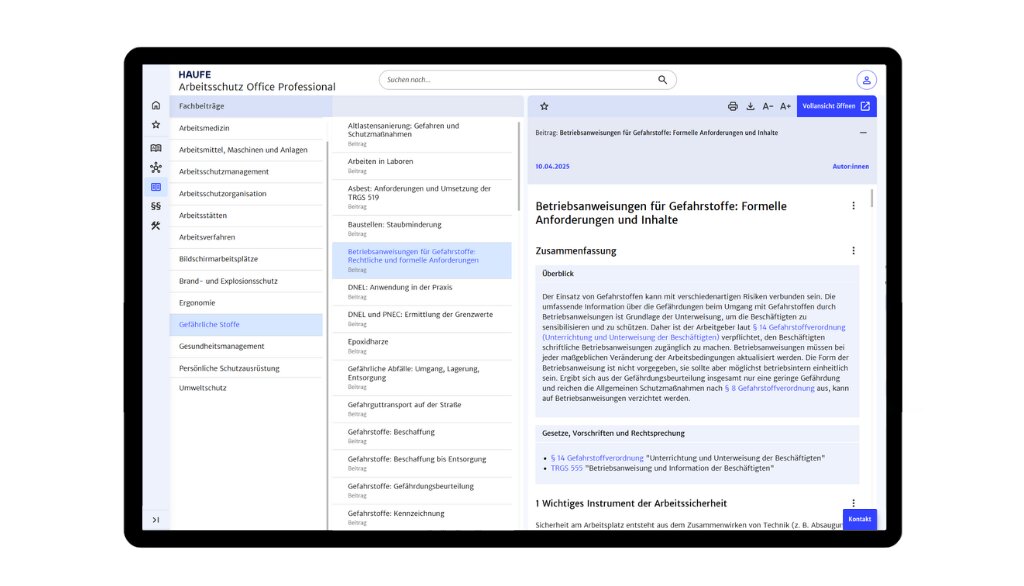
Task: Select Ergonomie category
Action: (x=246, y=302)
